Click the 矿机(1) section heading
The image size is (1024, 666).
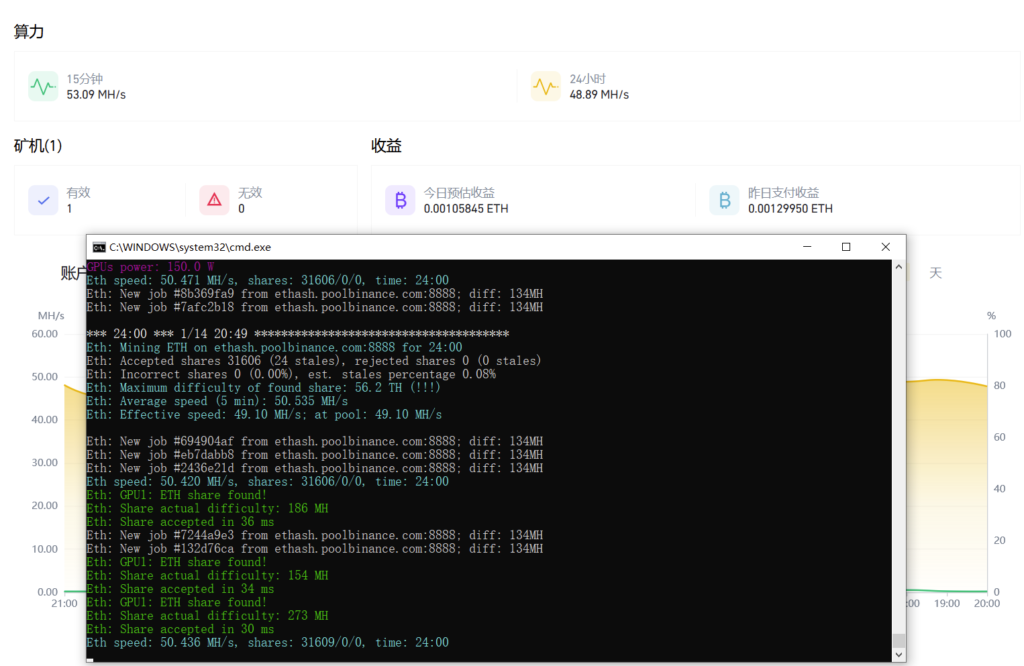pyautogui.click(x=38, y=146)
